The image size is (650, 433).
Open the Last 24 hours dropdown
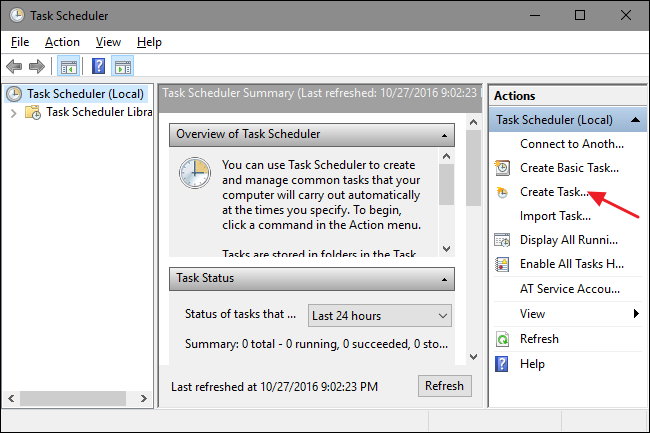point(379,315)
